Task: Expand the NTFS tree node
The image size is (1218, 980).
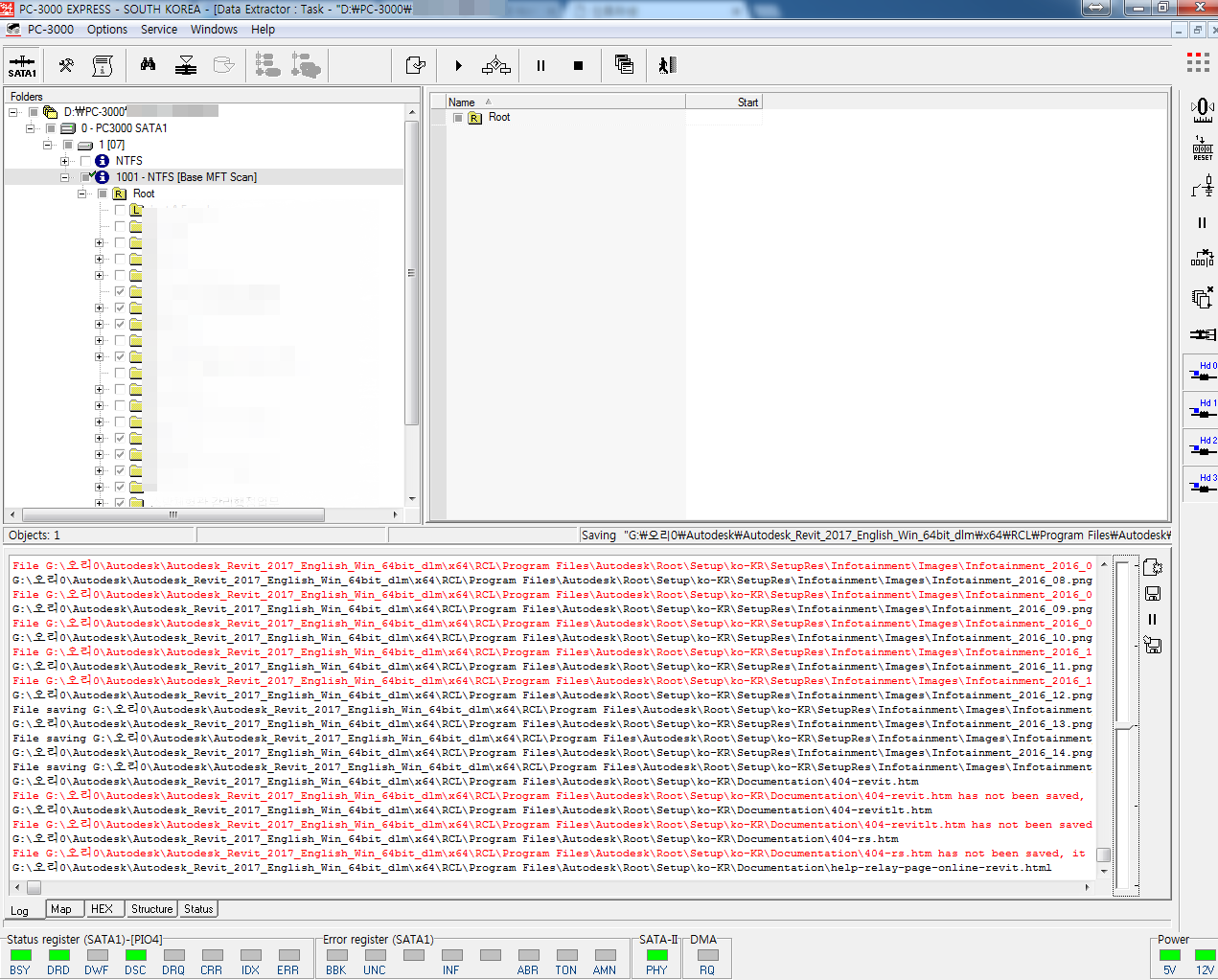Action: 65,161
